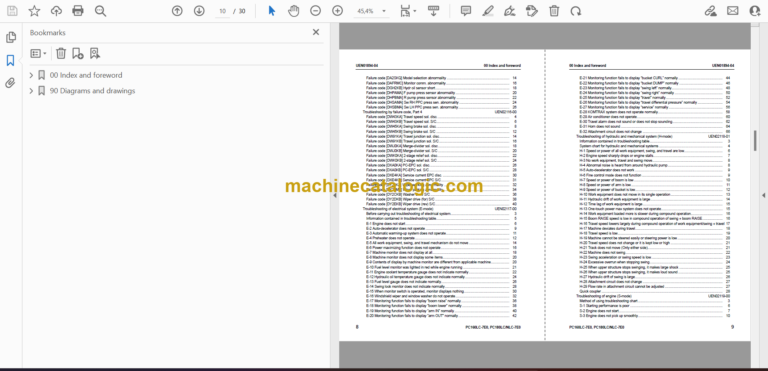Select the hand pan tool
Screen dimensions: 768x371
click(x=293, y=11)
